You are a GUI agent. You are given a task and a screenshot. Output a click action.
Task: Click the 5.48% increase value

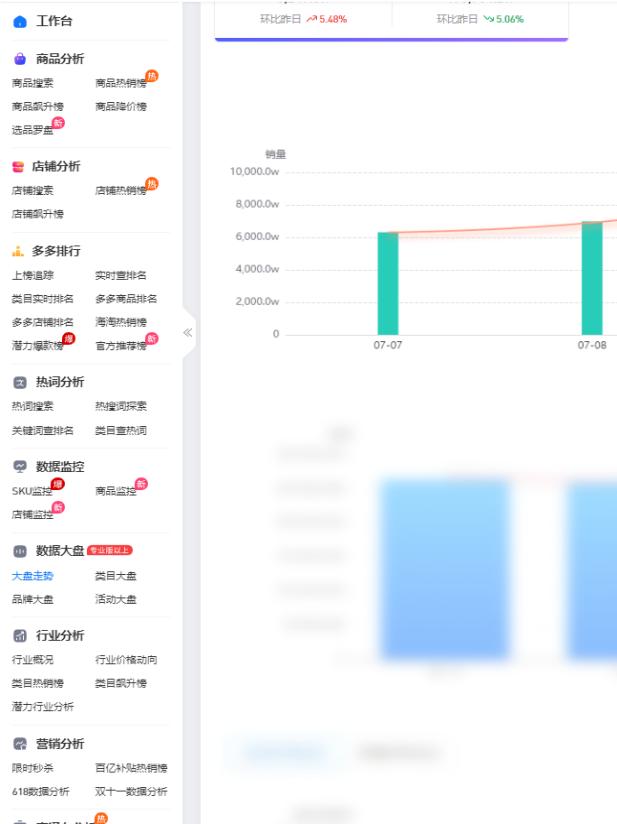coord(333,19)
